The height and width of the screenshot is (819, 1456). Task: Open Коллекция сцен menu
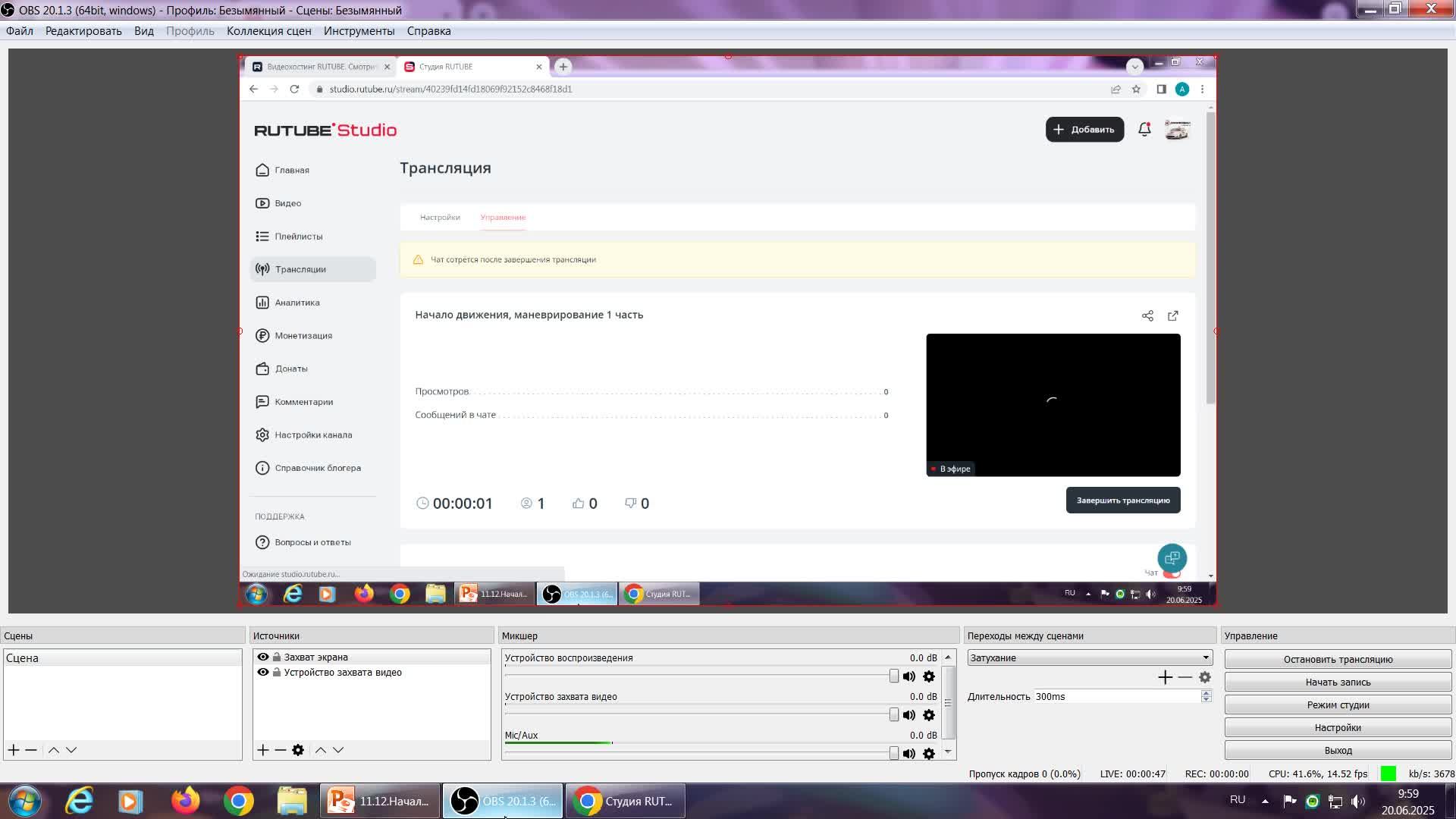click(268, 31)
